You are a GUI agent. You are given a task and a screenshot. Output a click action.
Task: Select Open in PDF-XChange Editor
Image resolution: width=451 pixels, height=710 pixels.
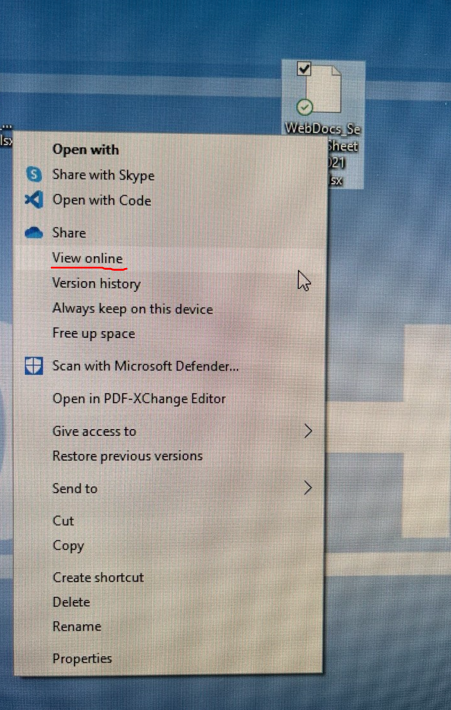point(139,398)
